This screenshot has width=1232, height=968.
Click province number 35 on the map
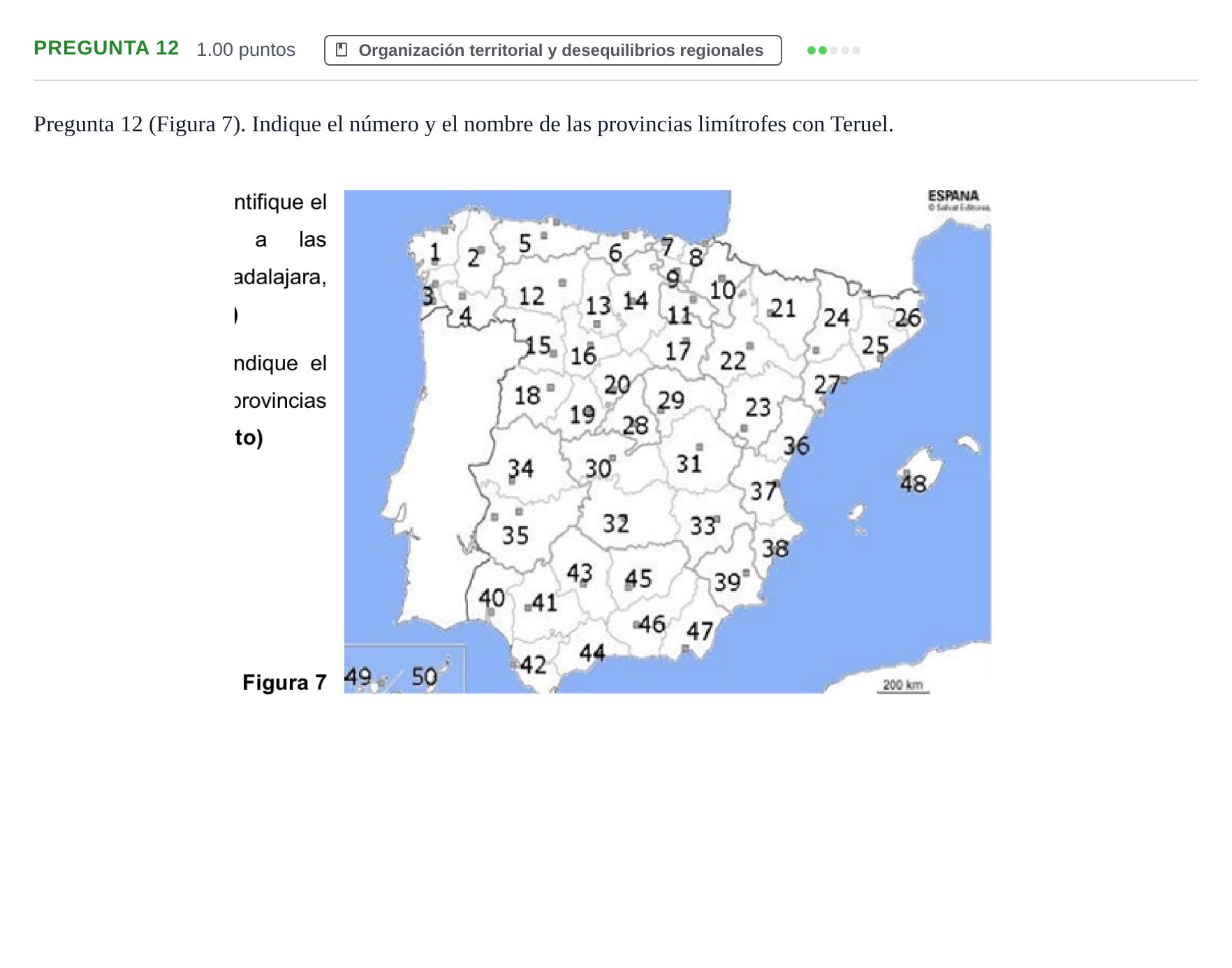click(515, 536)
